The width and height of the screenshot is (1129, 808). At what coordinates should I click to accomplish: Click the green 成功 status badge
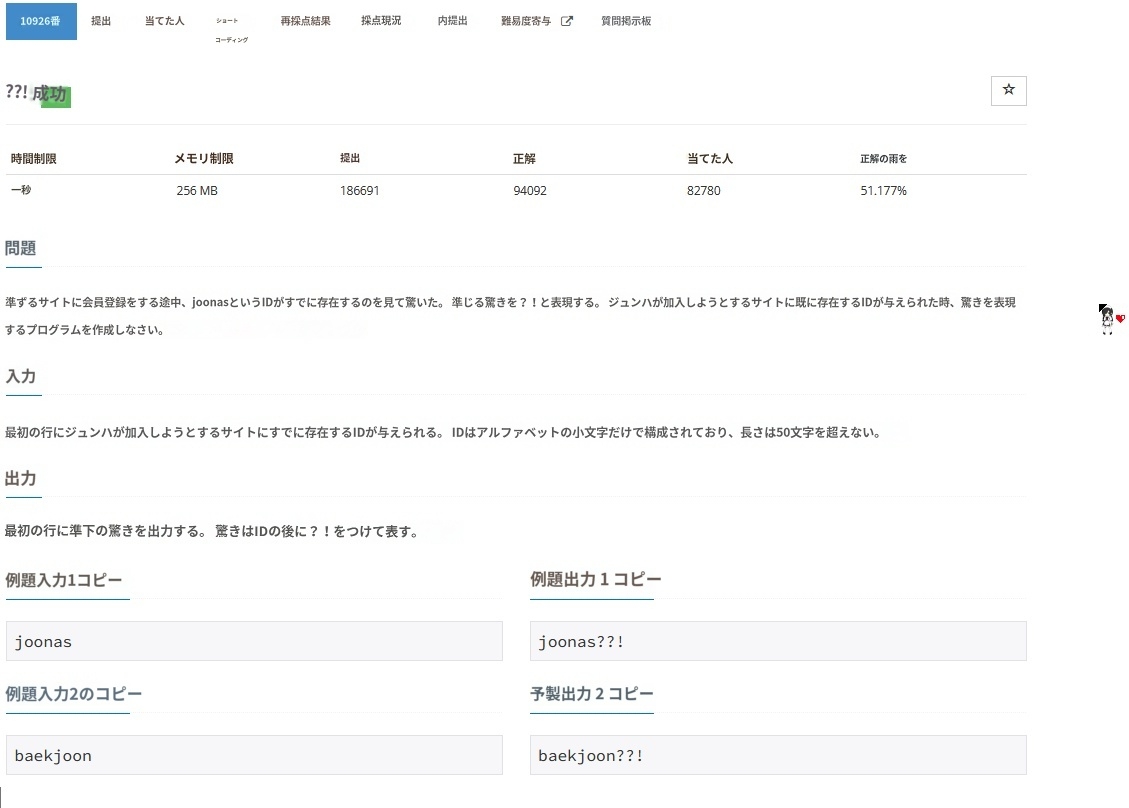coord(51,95)
